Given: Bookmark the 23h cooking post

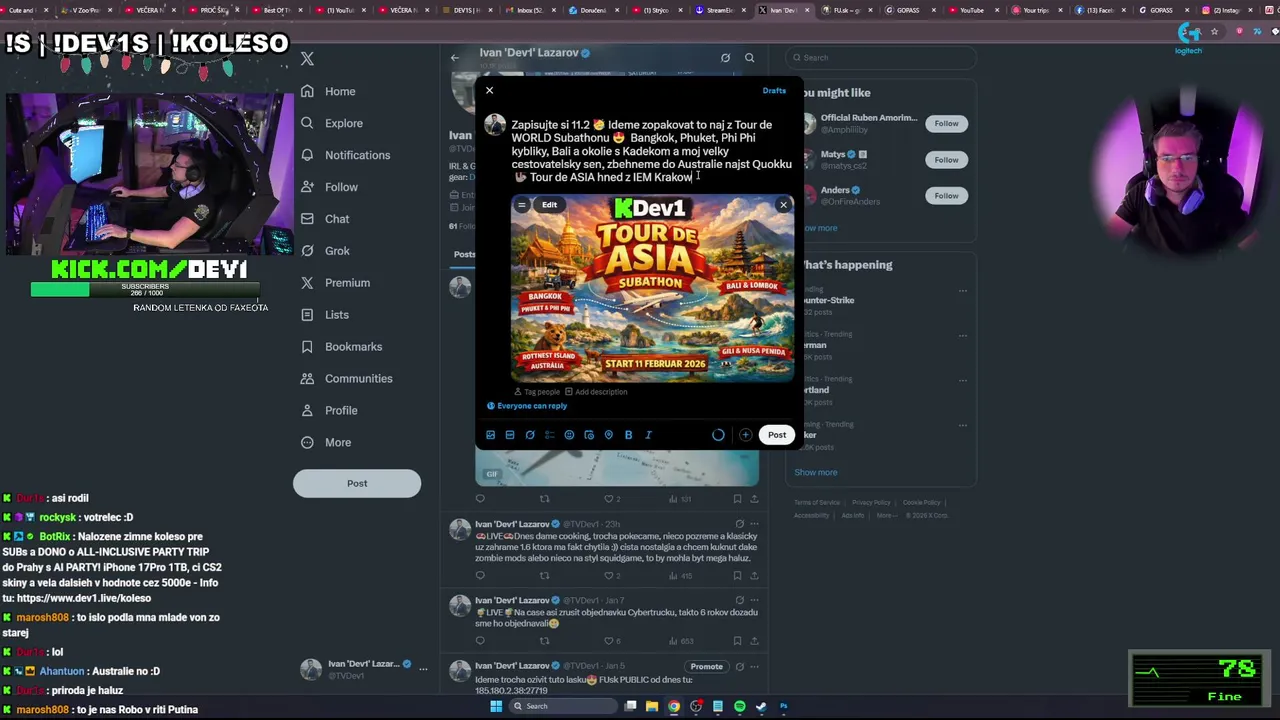Looking at the screenshot, I should tap(737, 576).
